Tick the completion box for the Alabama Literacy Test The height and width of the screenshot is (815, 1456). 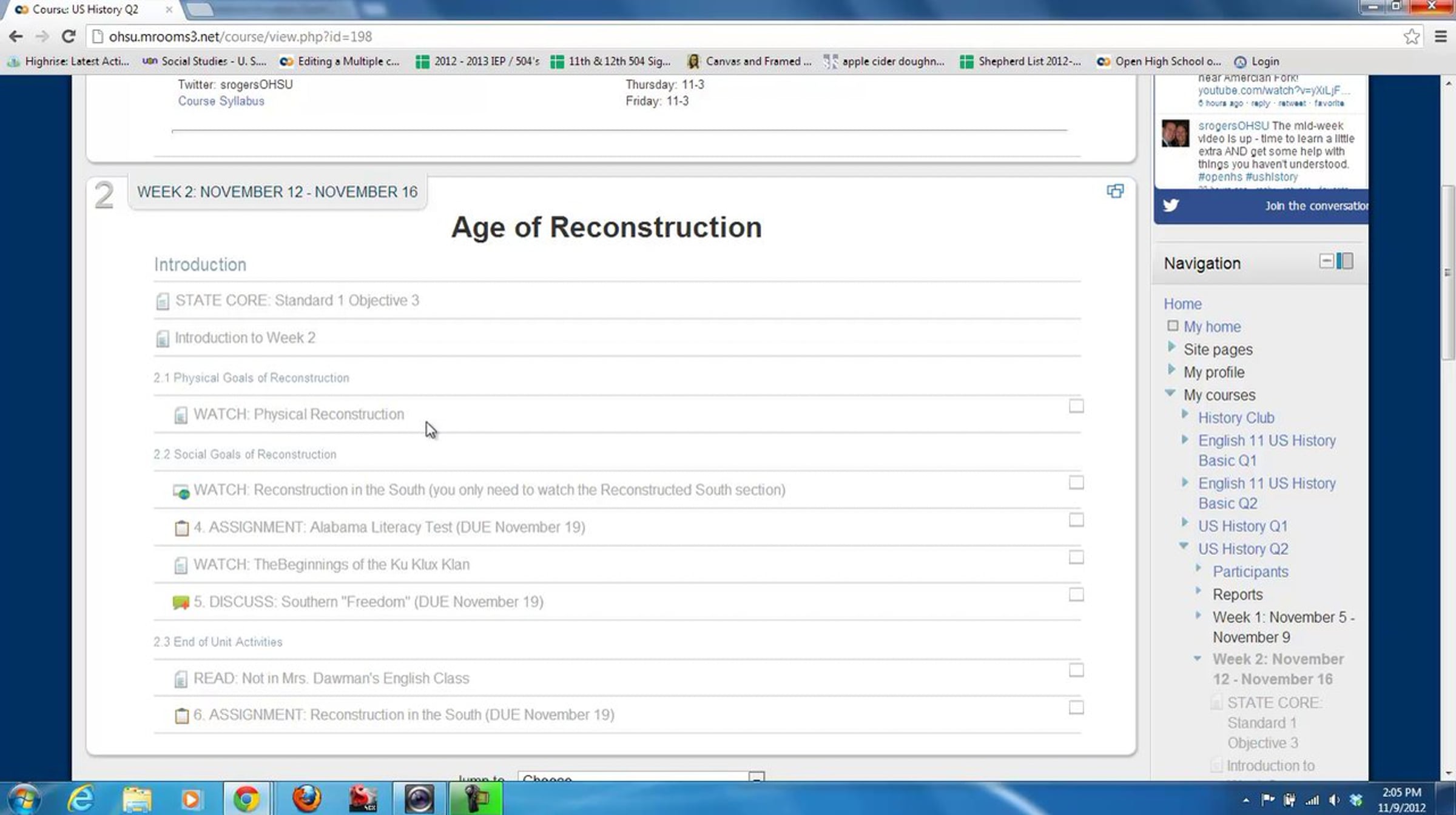[1076, 520]
